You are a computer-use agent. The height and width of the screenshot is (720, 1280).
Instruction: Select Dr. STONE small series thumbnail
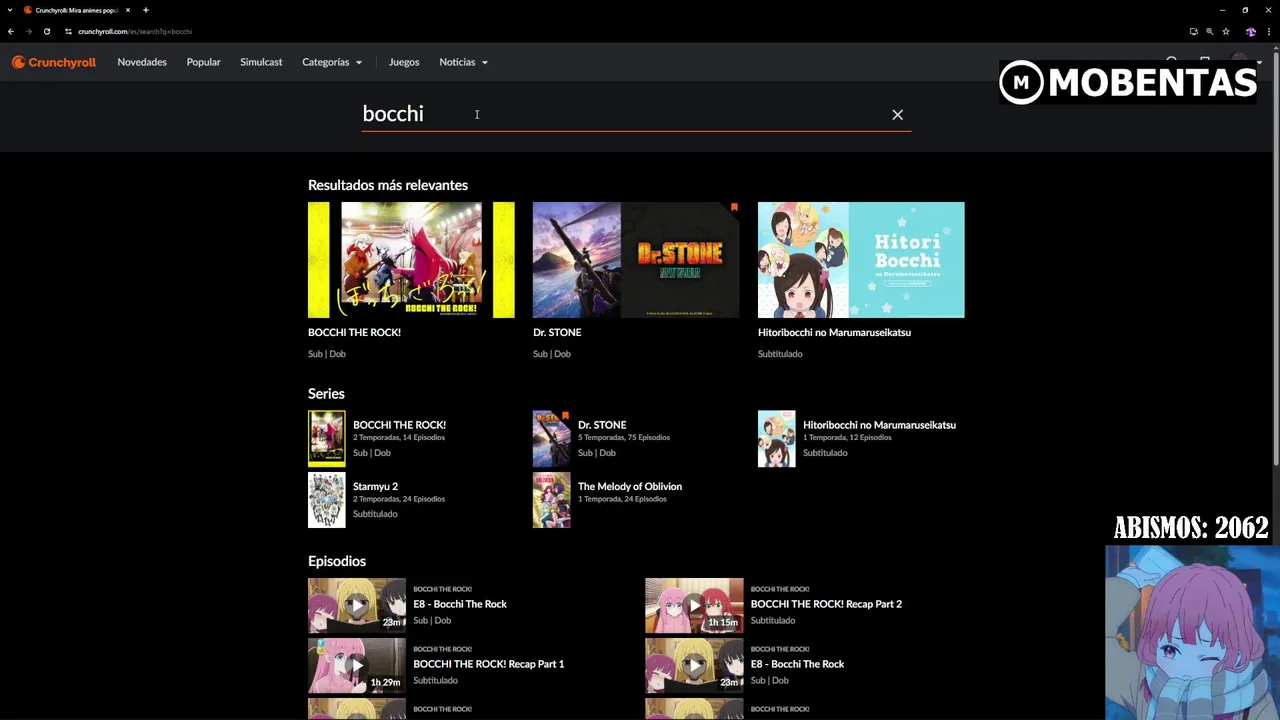point(551,439)
